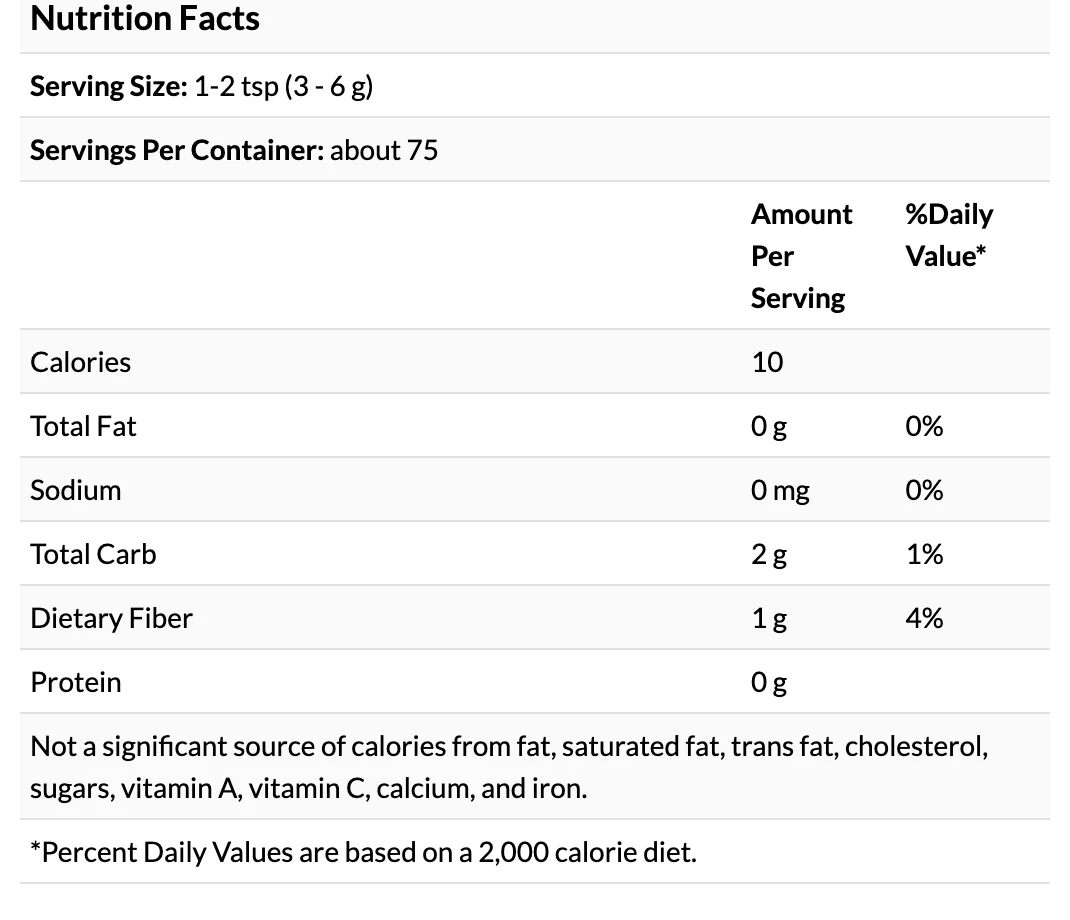The height and width of the screenshot is (920, 1070).
Task: Click the Total Carb row label
Action: click(x=93, y=554)
